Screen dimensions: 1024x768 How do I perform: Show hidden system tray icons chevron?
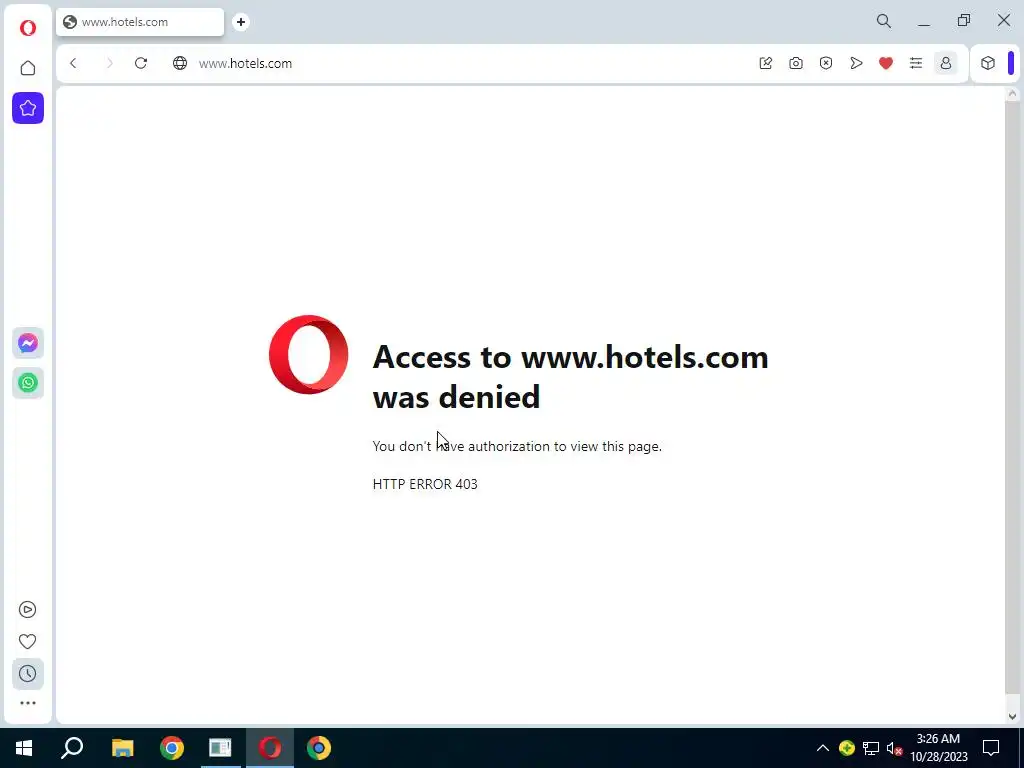click(x=823, y=748)
